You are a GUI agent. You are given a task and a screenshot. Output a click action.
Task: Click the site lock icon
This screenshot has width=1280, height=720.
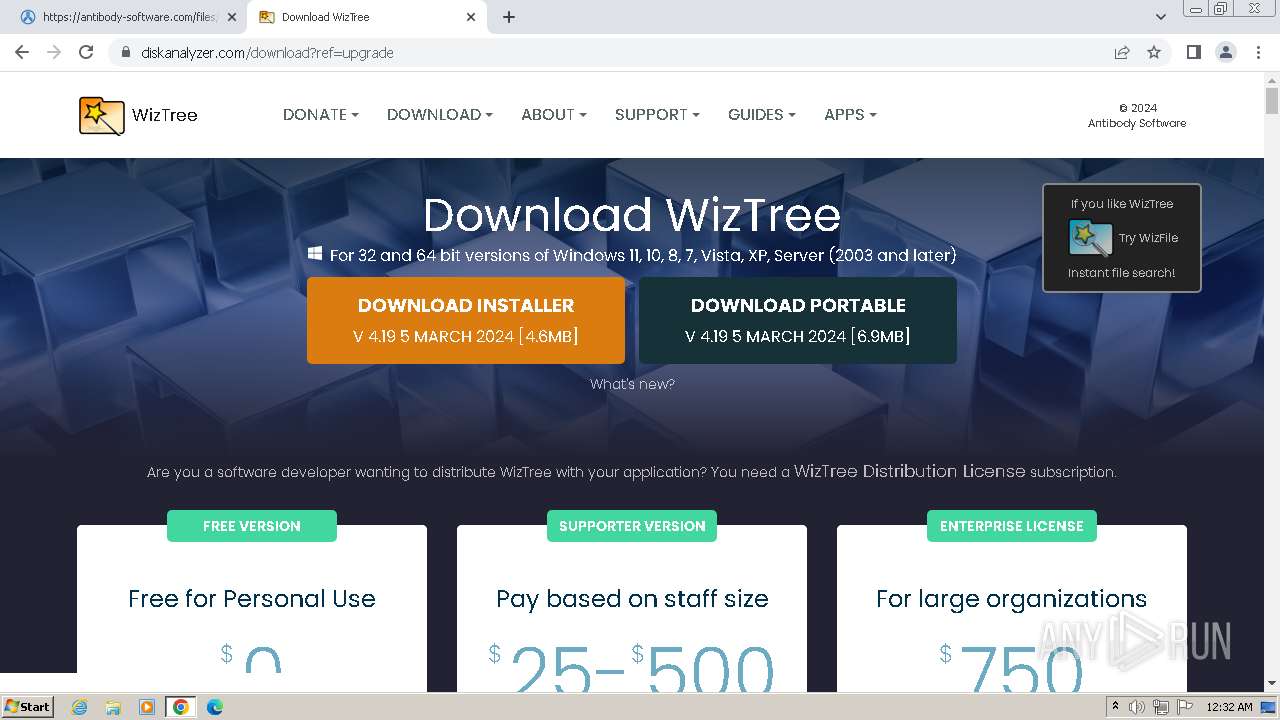(x=126, y=52)
